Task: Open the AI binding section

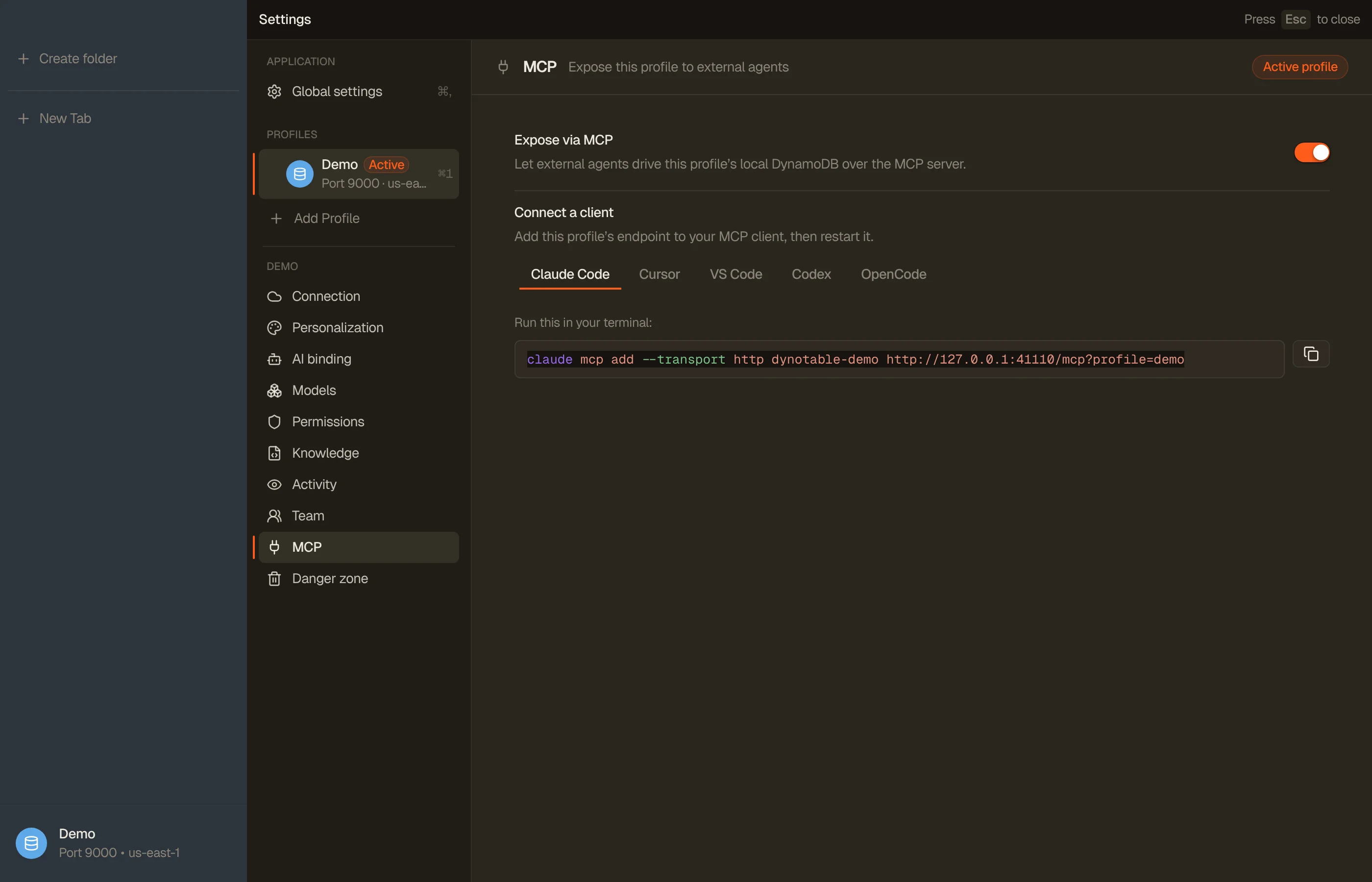Action: tap(359, 359)
